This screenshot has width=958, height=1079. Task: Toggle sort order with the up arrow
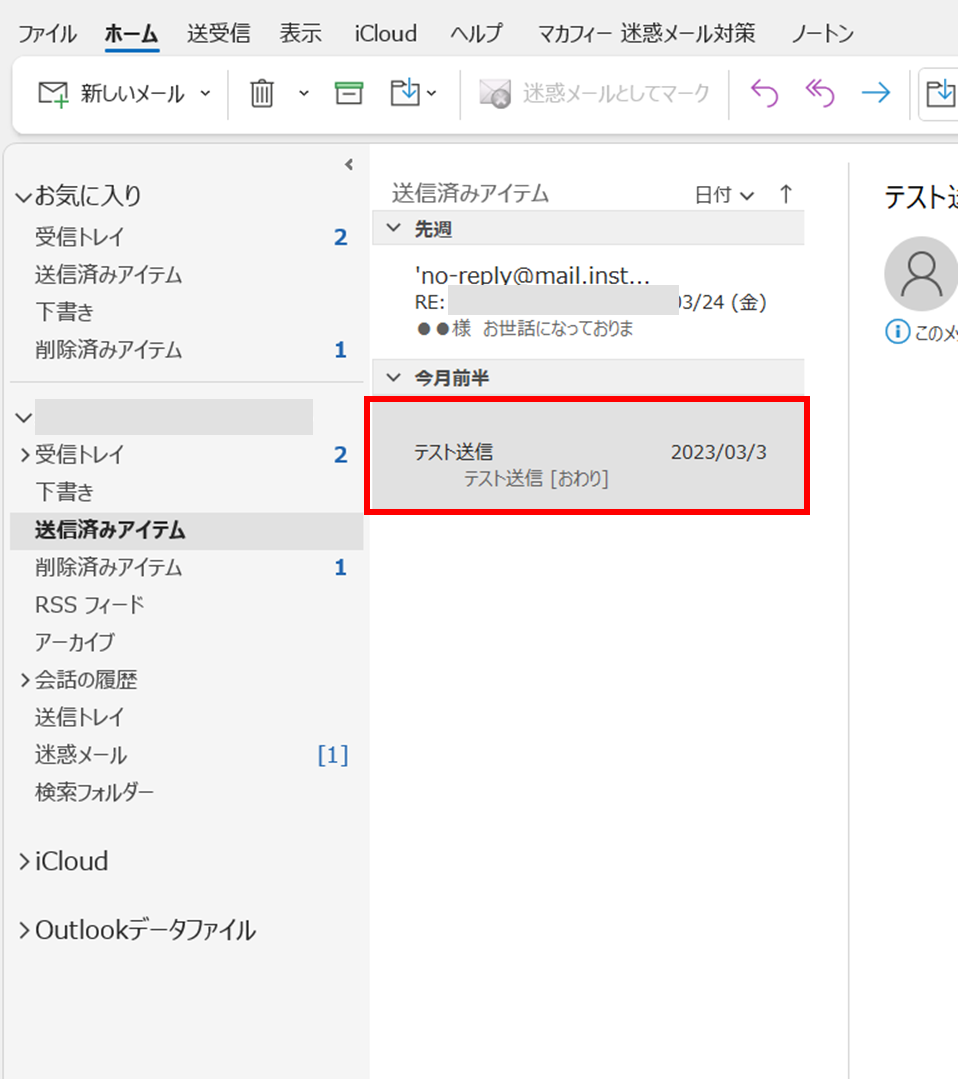pos(786,194)
